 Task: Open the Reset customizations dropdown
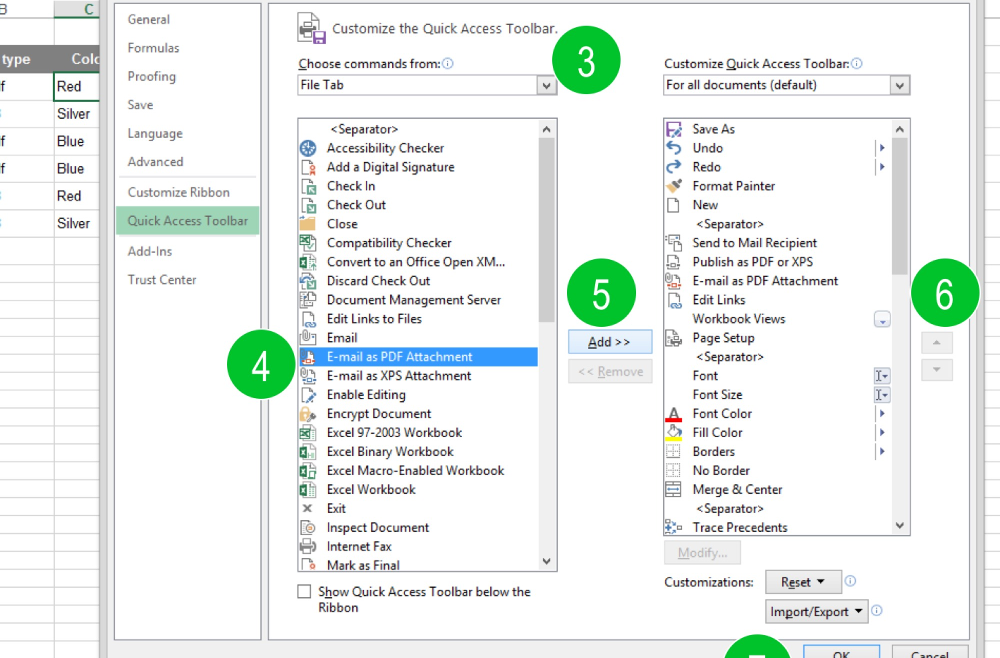(803, 582)
